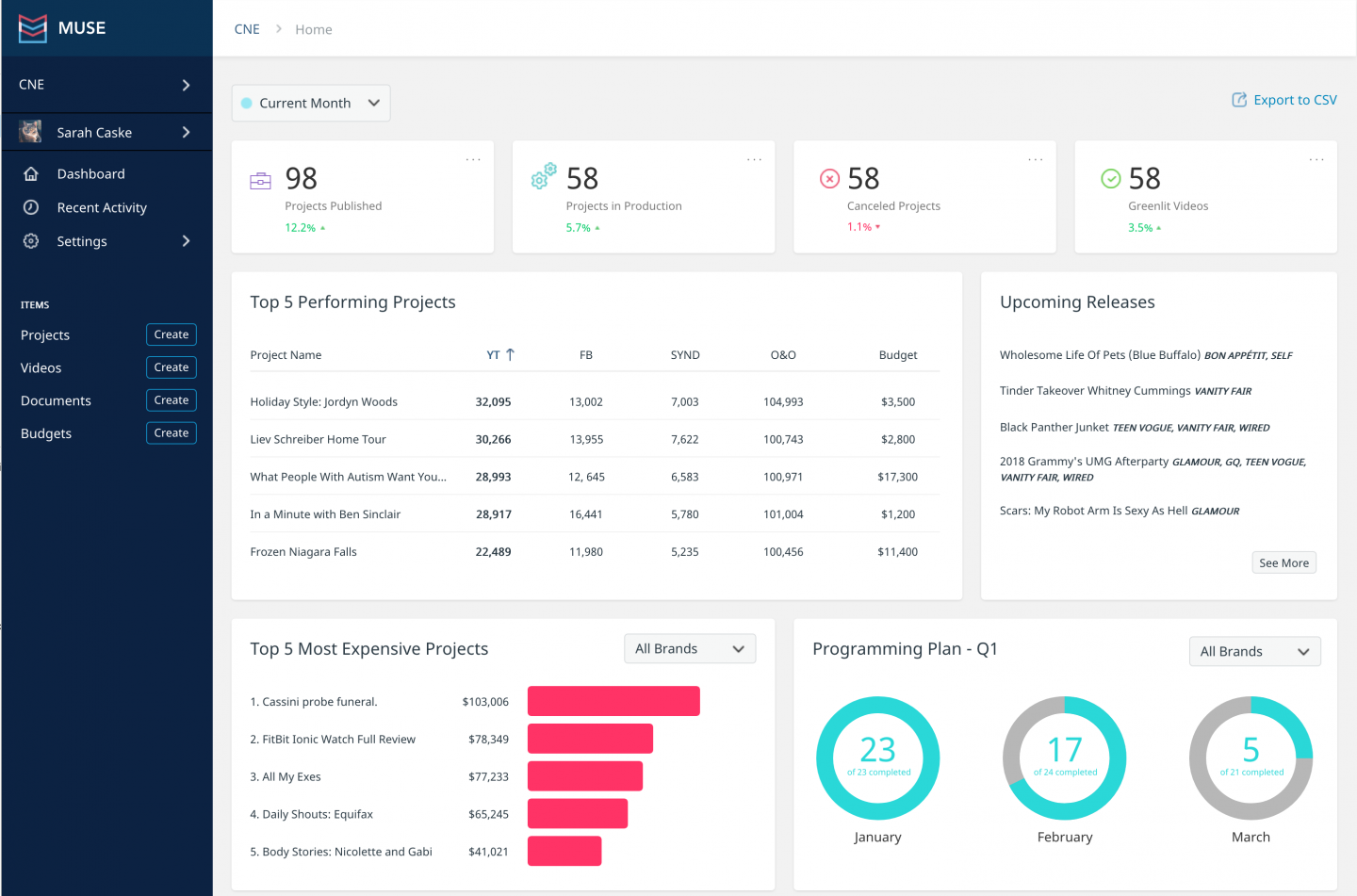Click the gears icon on Projects in Production
1357x896 pixels.
pyautogui.click(x=544, y=176)
